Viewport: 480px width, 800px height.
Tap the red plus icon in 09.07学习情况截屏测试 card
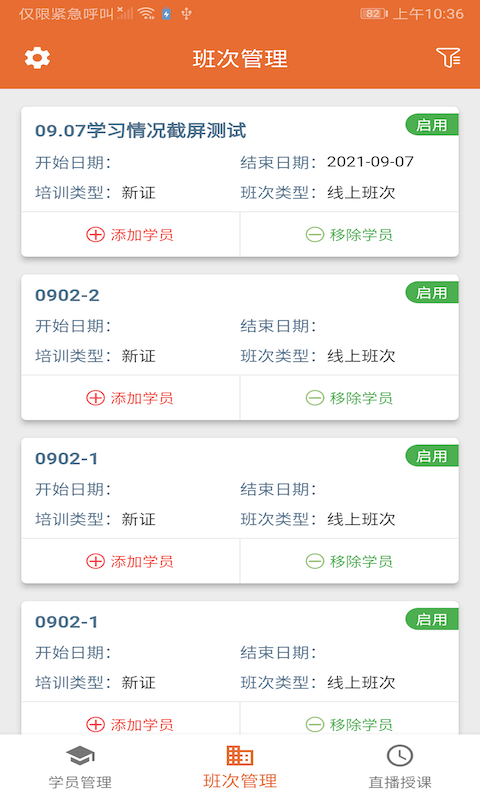pyautogui.click(x=95, y=235)
